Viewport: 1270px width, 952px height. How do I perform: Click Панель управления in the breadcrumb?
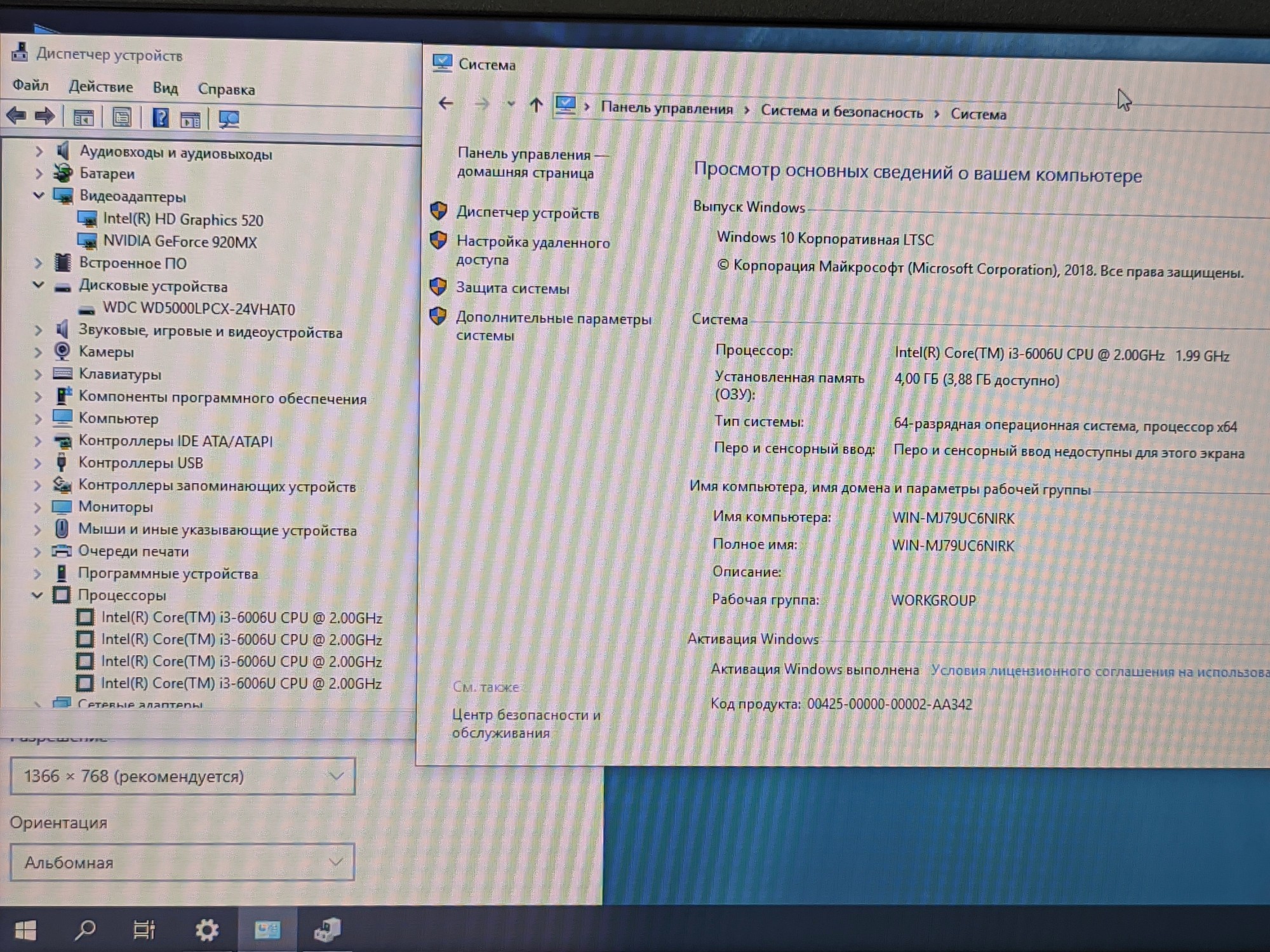tap(667, 108)
